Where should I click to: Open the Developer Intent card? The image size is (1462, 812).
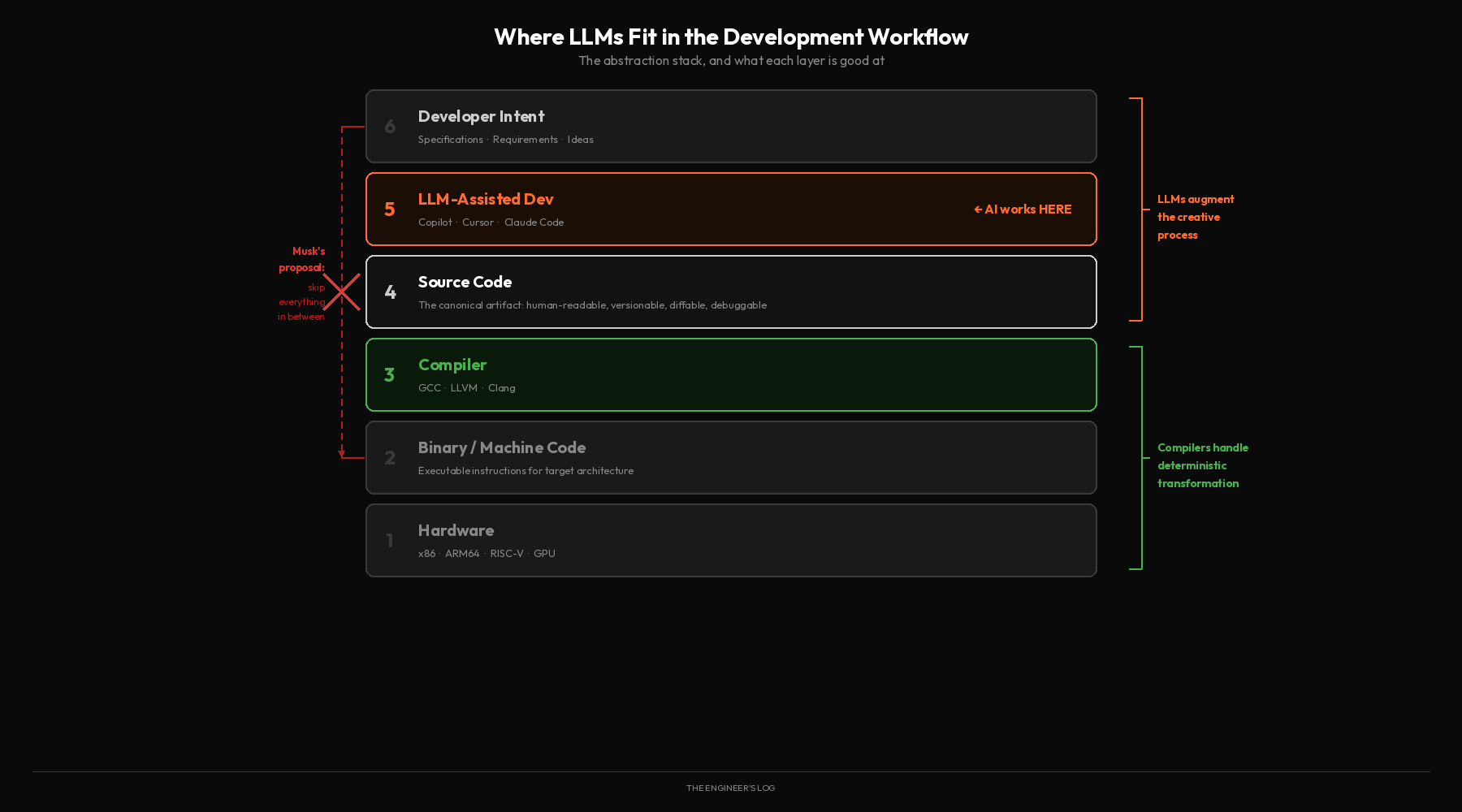(731, 126)
